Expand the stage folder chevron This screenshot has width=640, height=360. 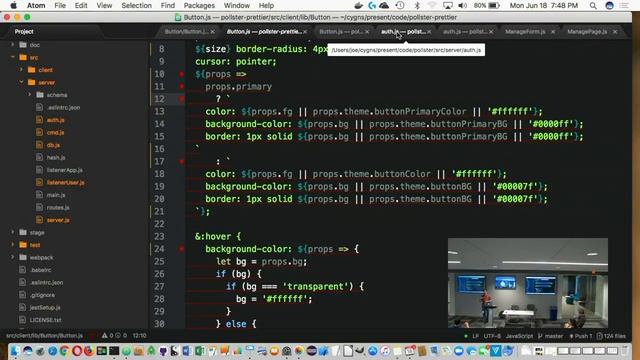tap(13, 232)
